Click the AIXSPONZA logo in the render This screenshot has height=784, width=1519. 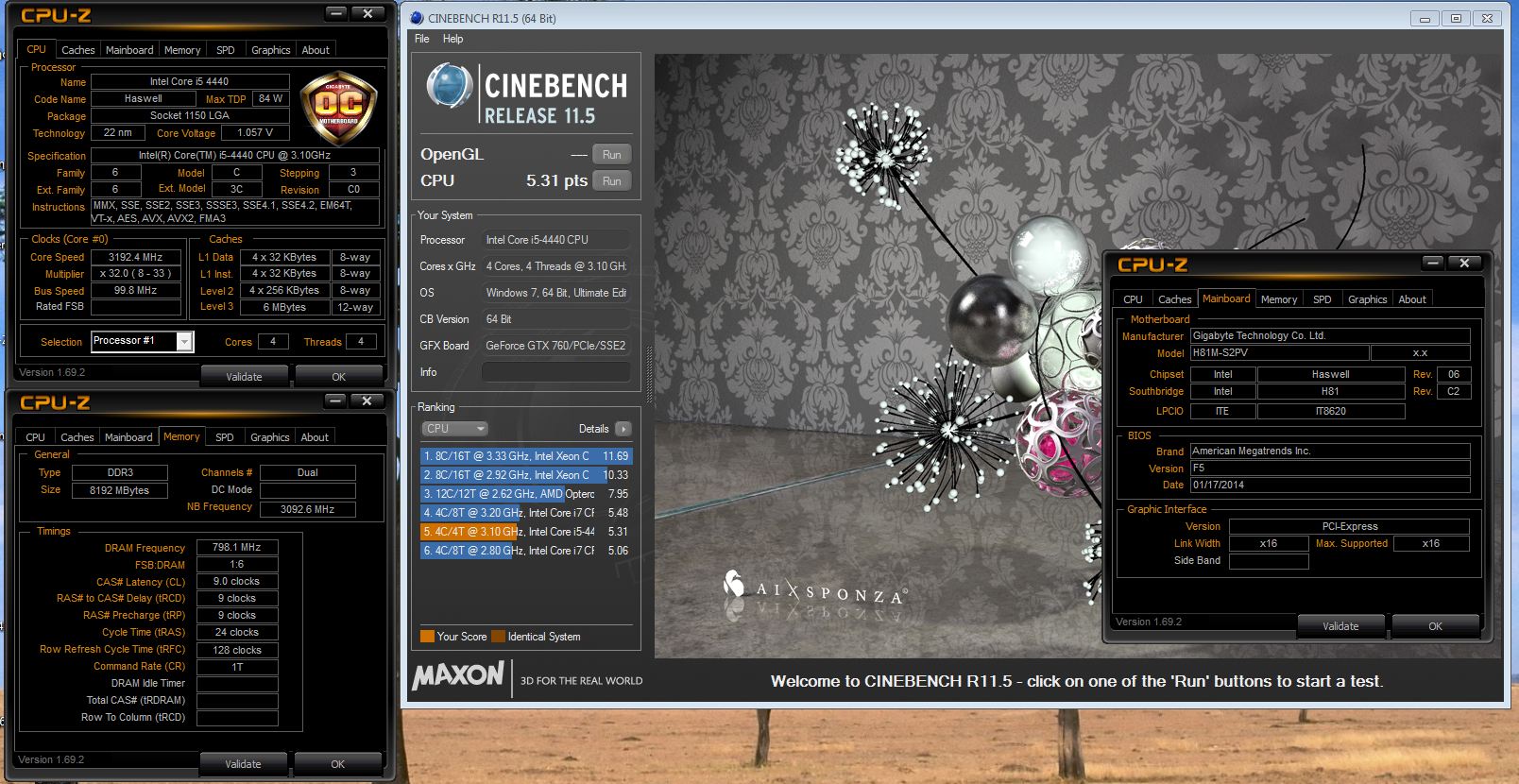click(813, 589)
